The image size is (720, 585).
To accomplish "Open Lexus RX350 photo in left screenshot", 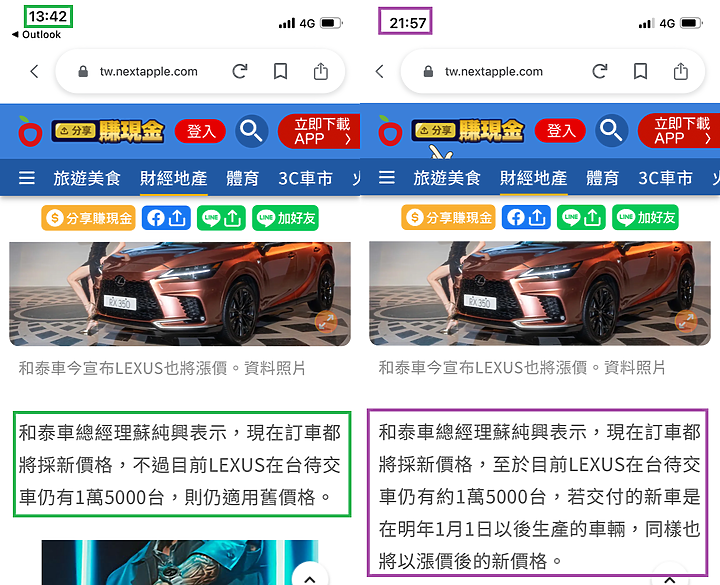I will pyautogui.click(x=180, y=294).
